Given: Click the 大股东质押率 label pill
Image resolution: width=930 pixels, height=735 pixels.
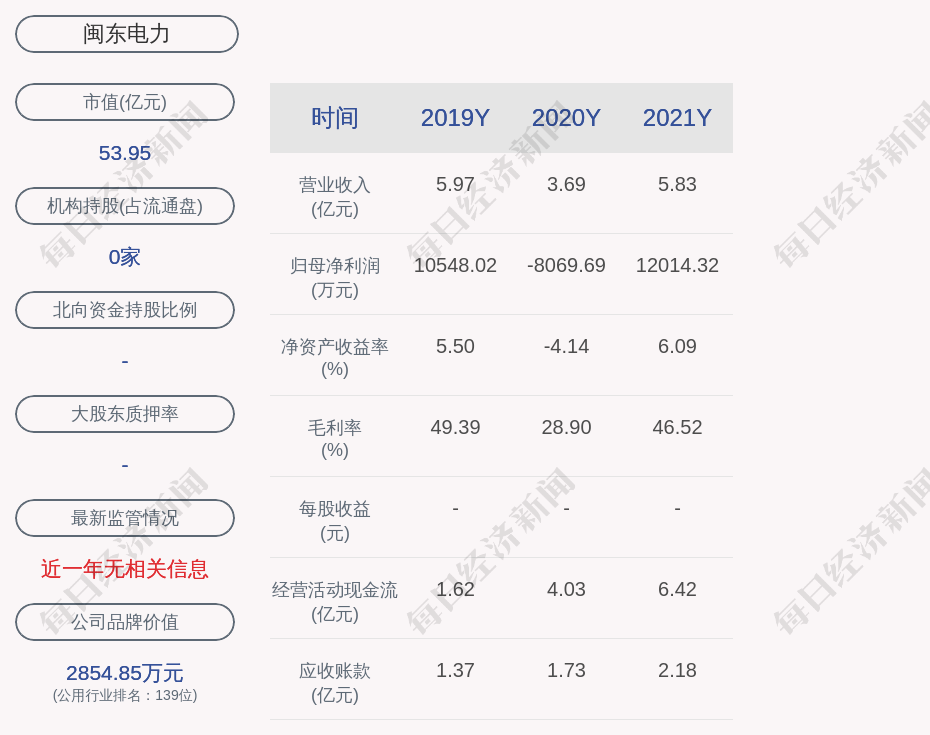Looking at the screenshot, I should [x=125, y=413].
